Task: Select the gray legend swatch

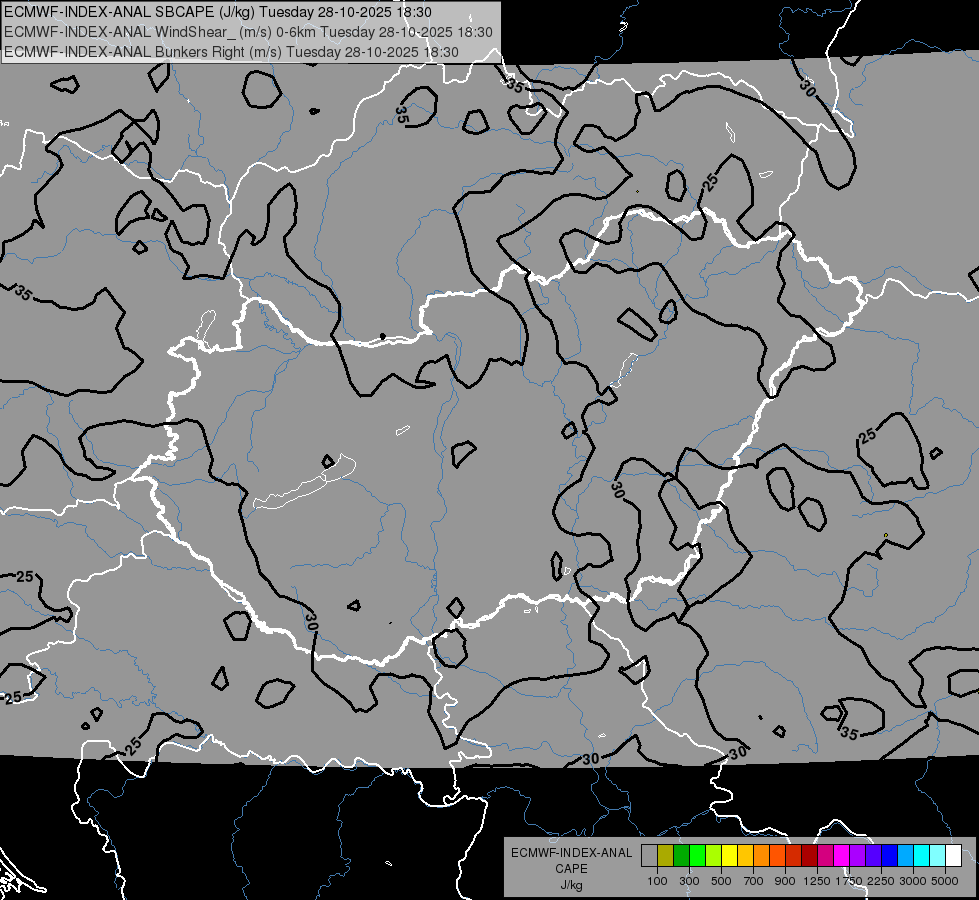Action: coord(649,856)
